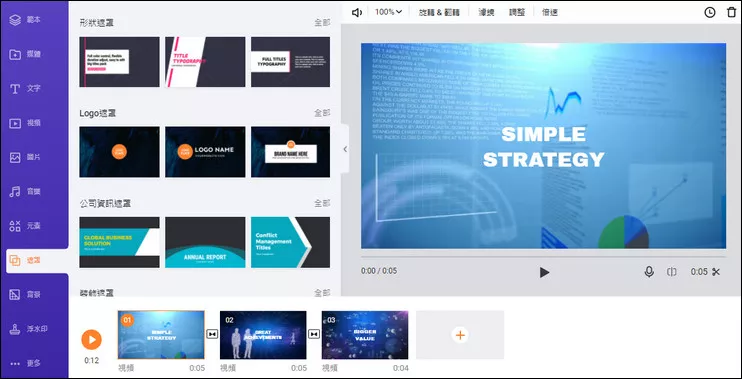Split the clip with the split icon
Screen dimensions: 742x379
pos(671,272)
